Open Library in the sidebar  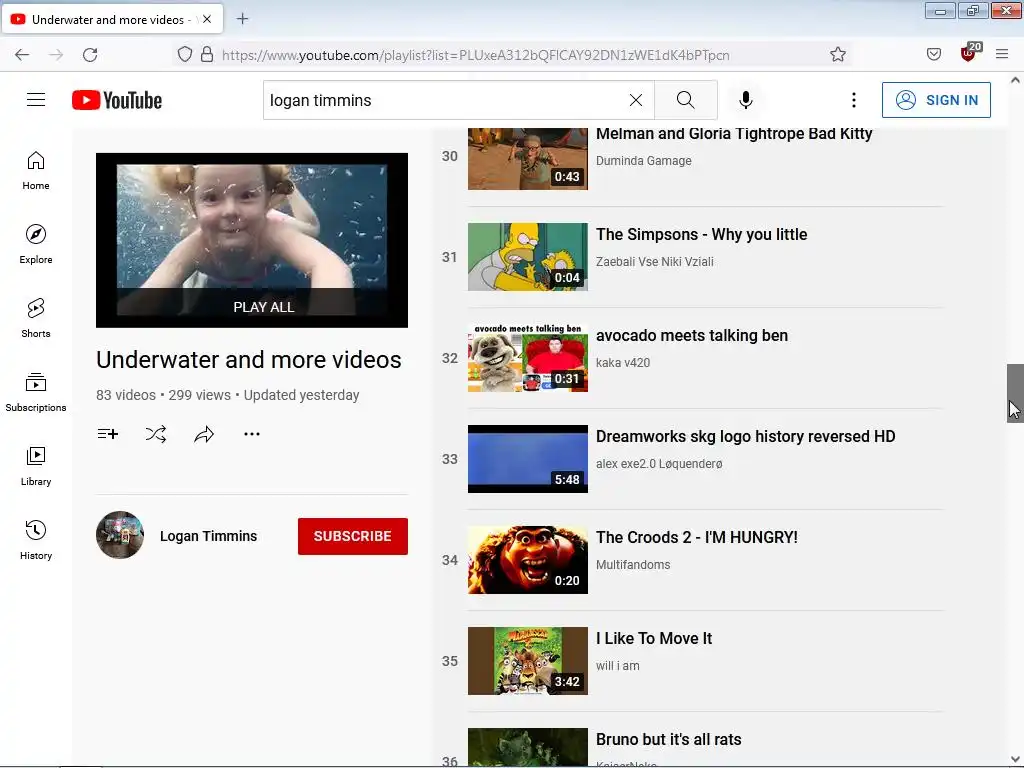[x=36, y=466]
